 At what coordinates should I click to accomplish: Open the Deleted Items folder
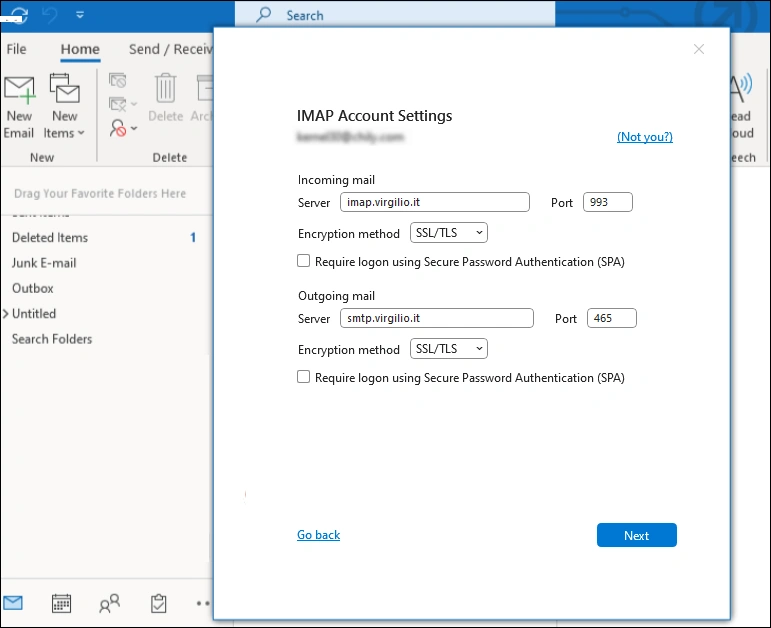(x=50, y=238)
